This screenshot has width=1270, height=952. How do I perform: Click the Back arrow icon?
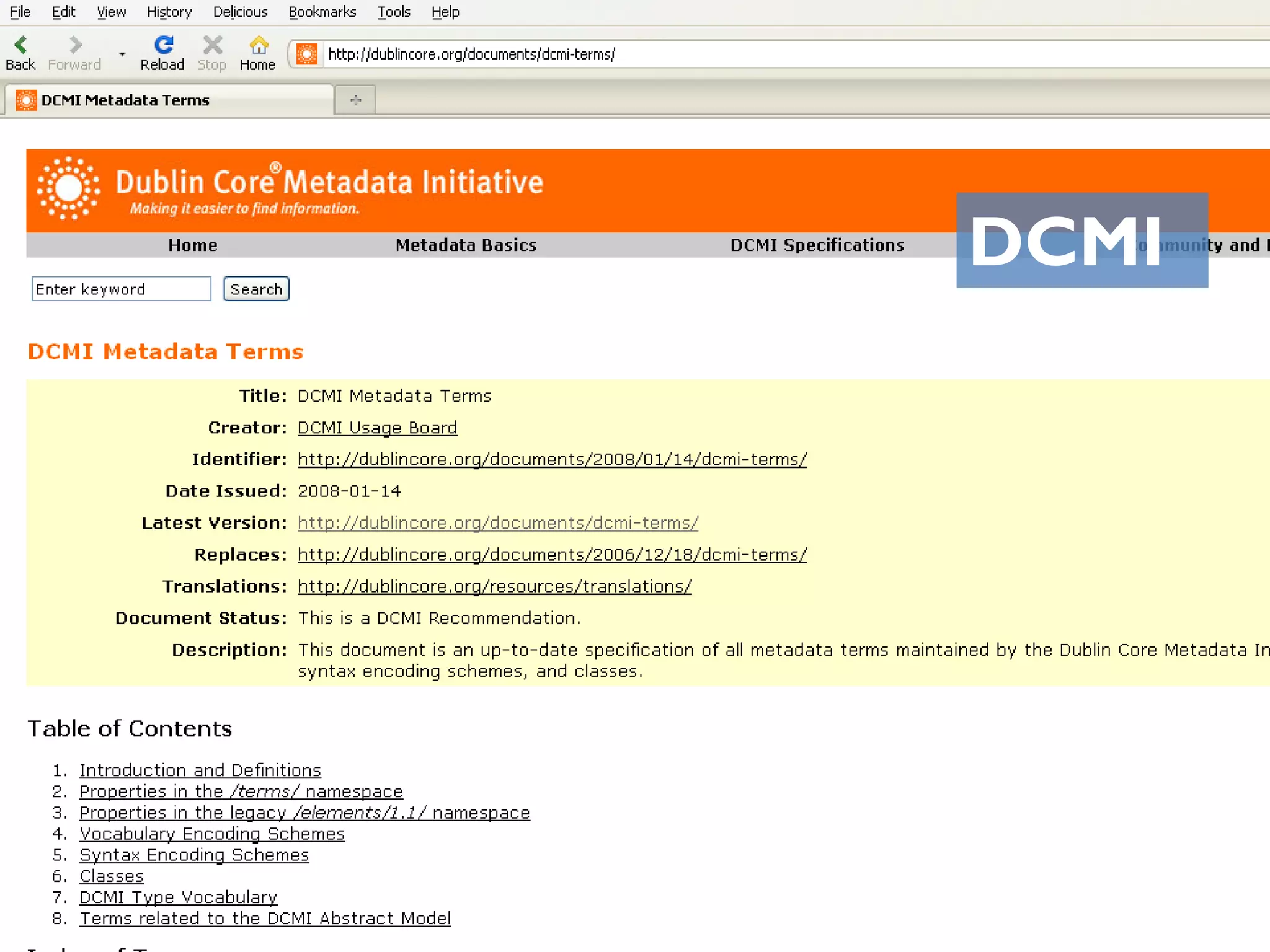point(20,45)
